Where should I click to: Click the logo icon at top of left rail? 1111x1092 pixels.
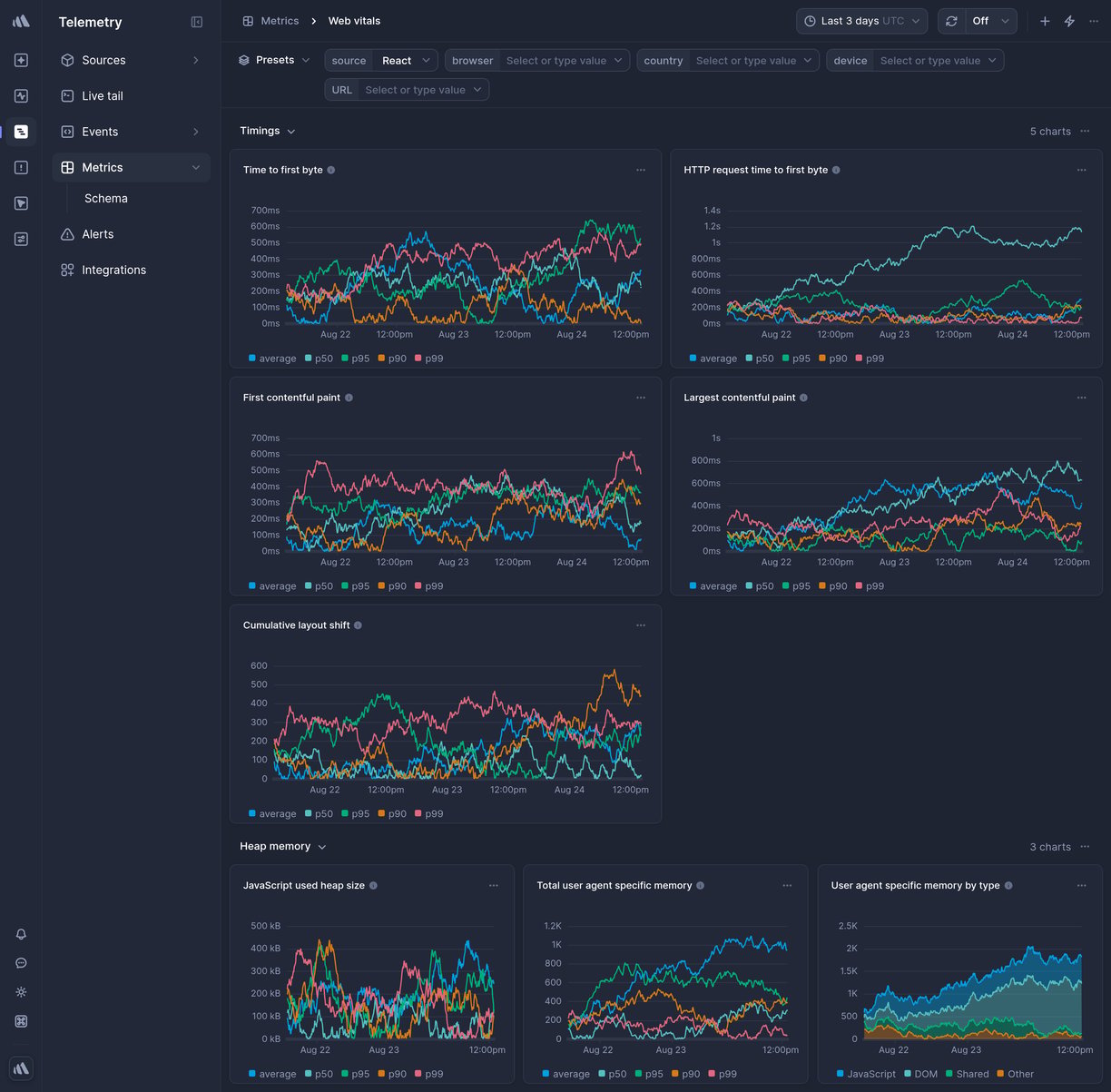click(21, 21)
